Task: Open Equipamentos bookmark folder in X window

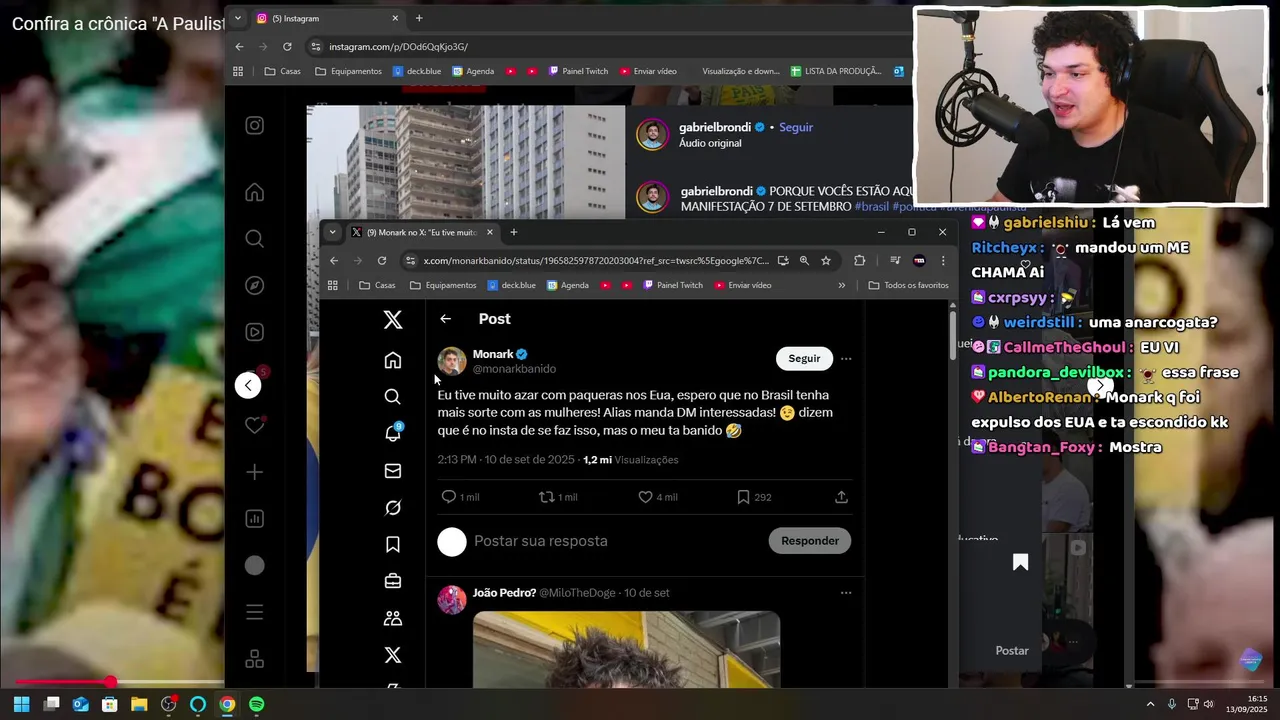Action: [442, 285]
